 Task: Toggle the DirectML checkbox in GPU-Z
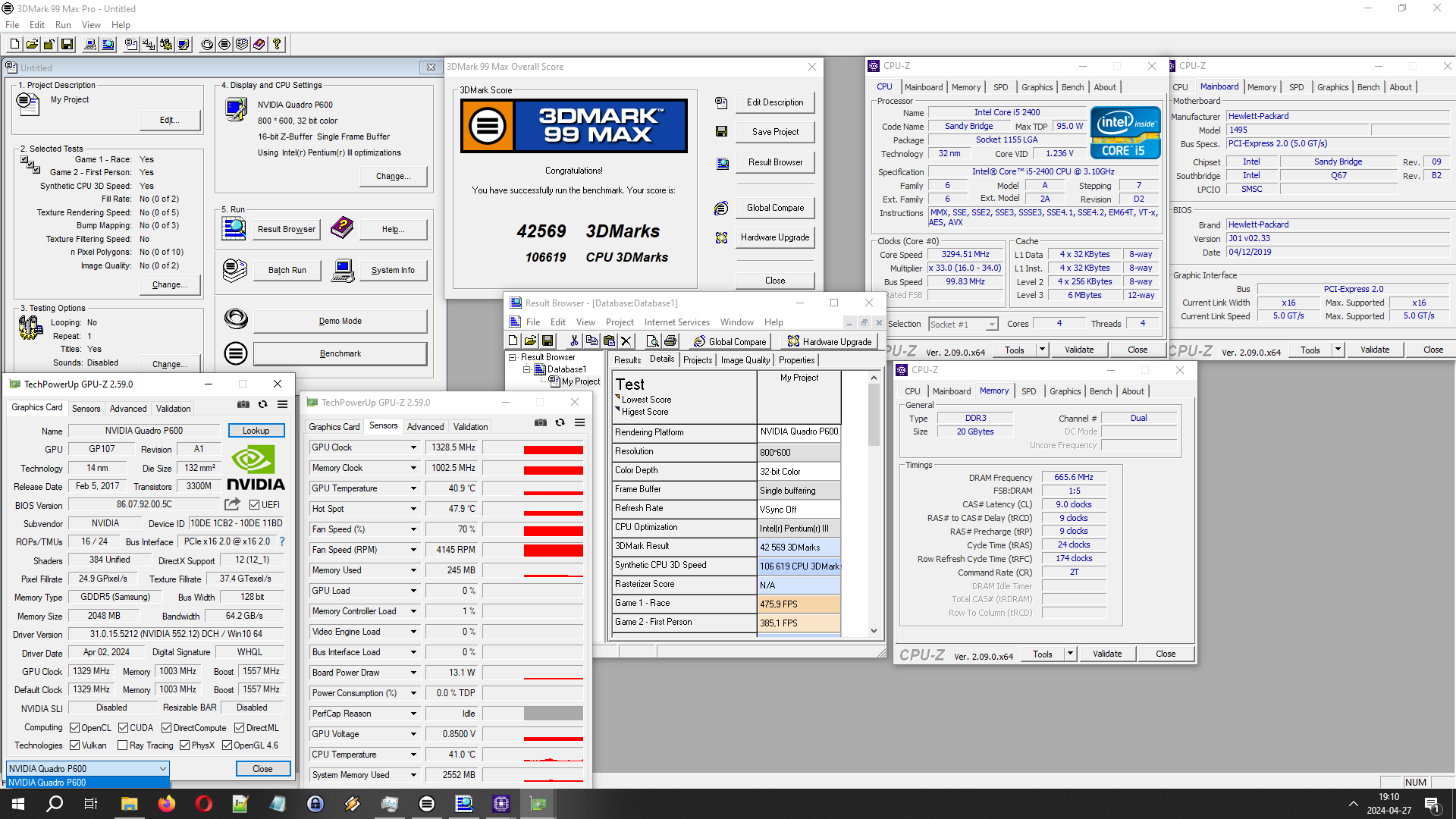pyautogui.click(x=239, y=728)
